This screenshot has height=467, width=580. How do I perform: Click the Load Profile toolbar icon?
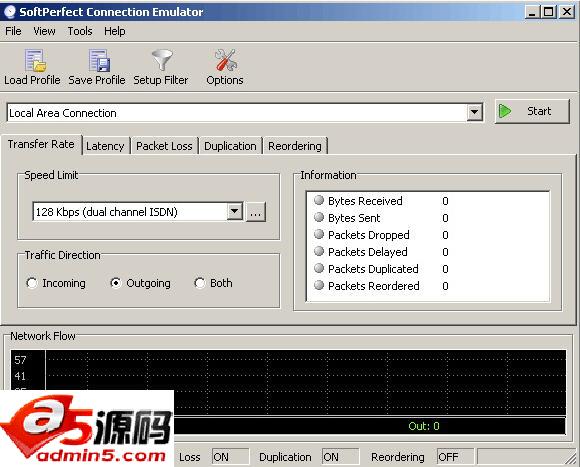(x=35, y=61)
